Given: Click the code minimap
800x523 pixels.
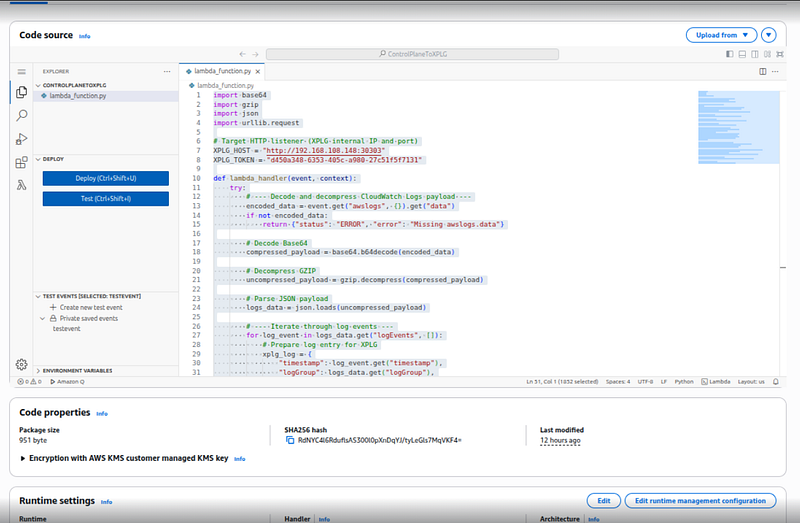Looking at the screenshot, I should click(738, 128).
